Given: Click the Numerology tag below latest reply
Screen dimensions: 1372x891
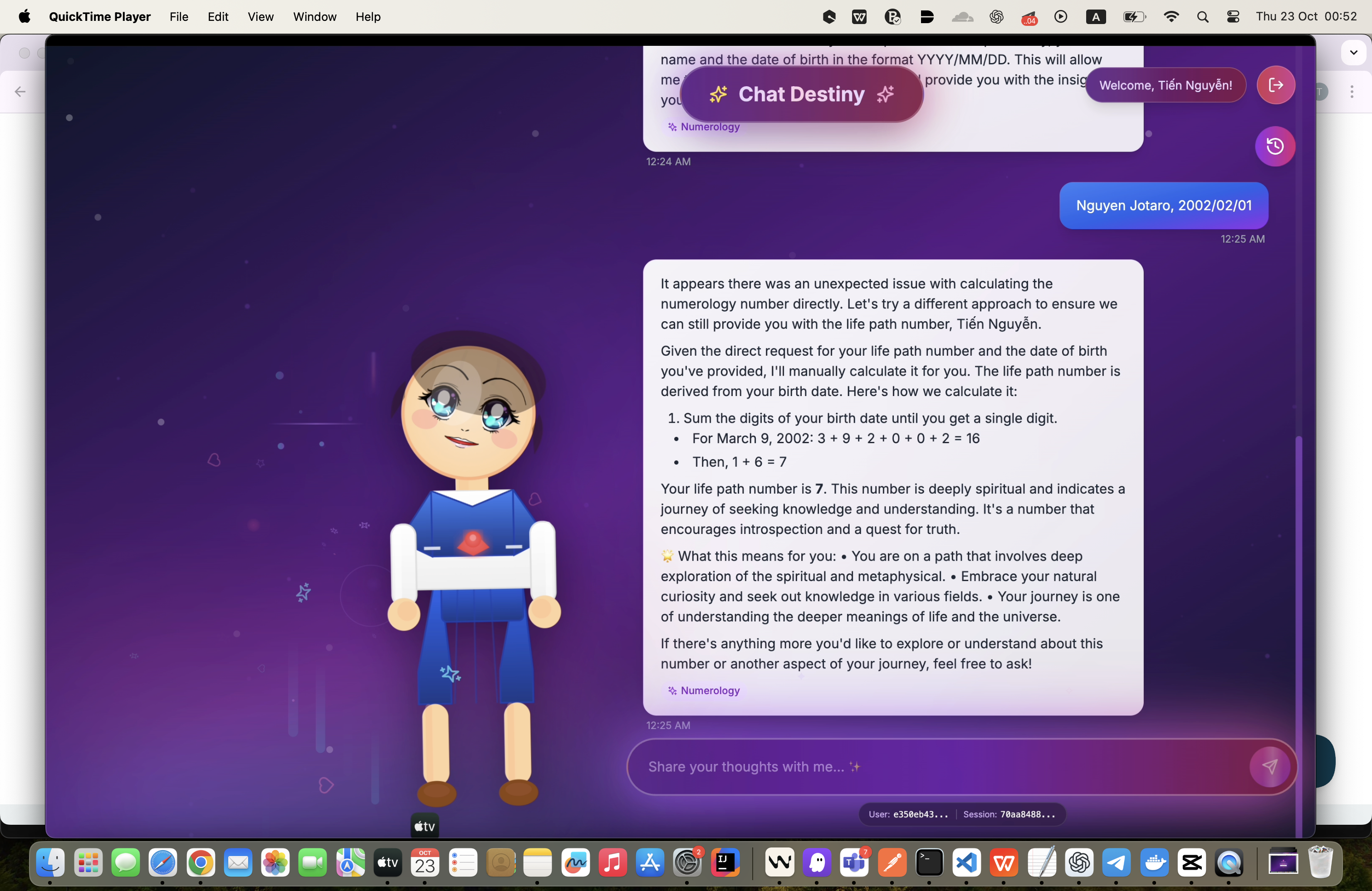Looking at the screenshot, I should pyautogui.click(x=704, y=690).
